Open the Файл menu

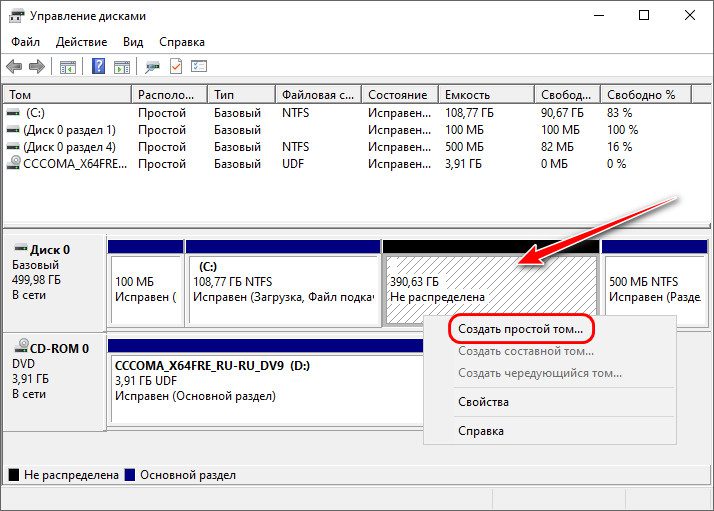coord(26,42)
